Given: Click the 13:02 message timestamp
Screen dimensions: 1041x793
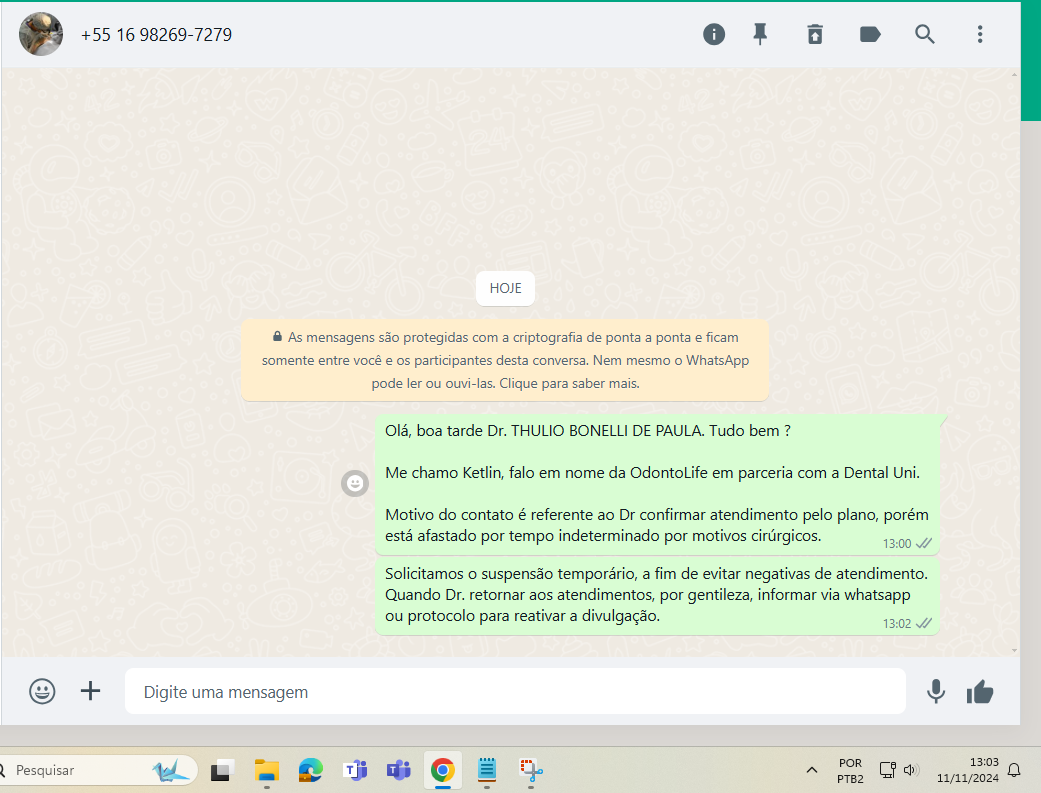Looking at the screenshot, I should click(896, 624).
